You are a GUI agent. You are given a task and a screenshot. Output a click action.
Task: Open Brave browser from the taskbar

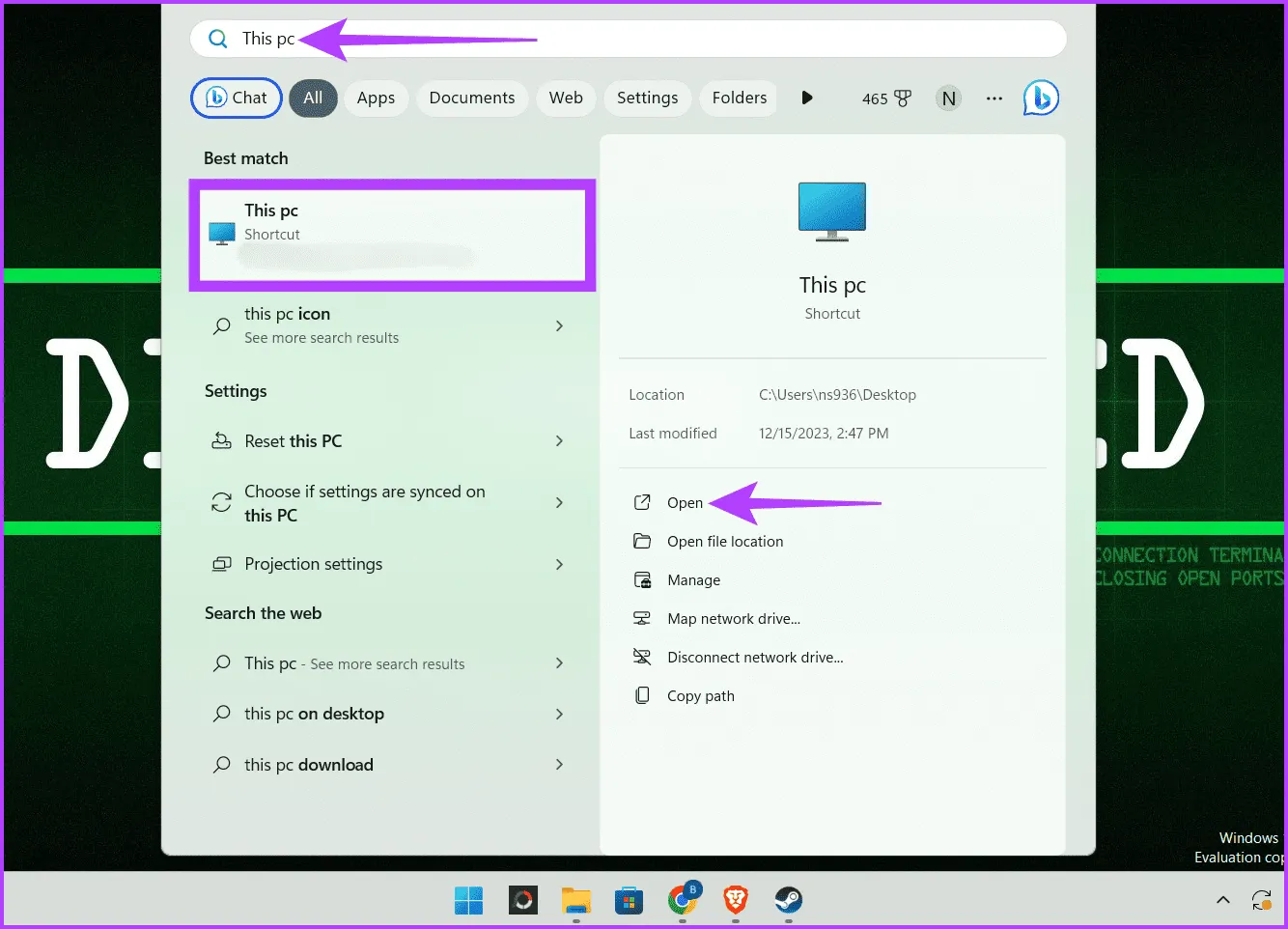(x=735, y=901)
